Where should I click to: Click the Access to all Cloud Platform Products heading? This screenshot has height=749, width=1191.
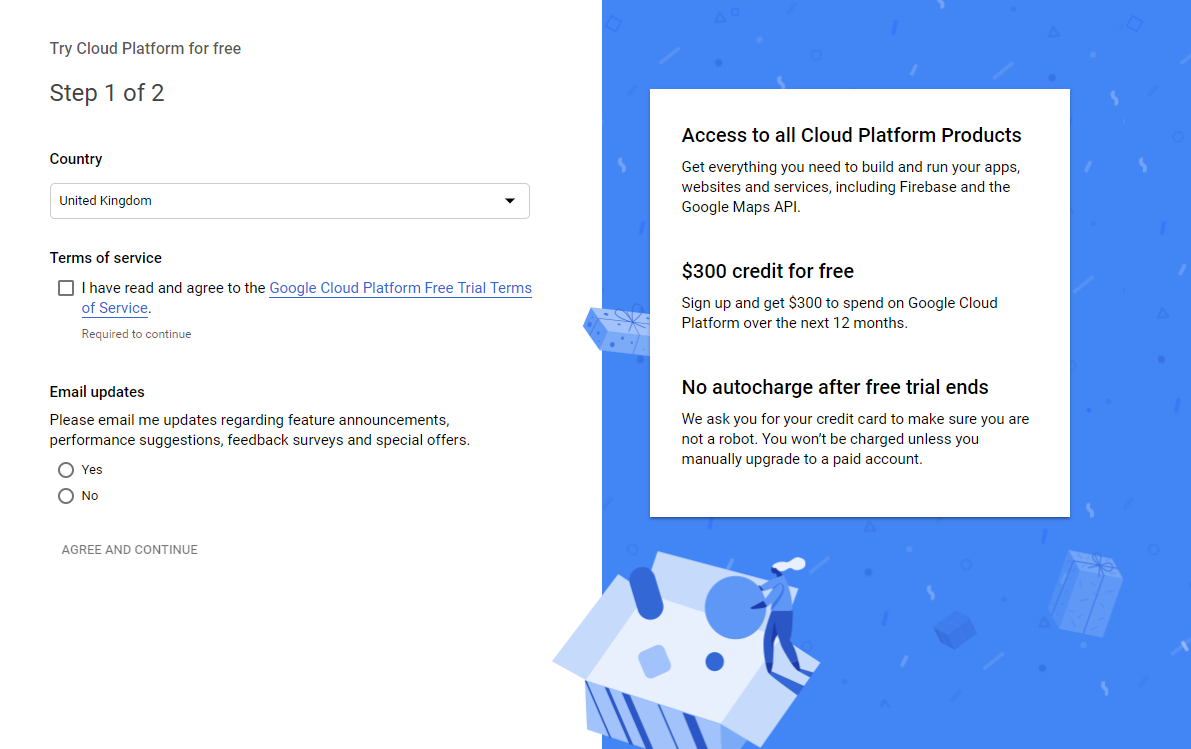tap(851, 135)
